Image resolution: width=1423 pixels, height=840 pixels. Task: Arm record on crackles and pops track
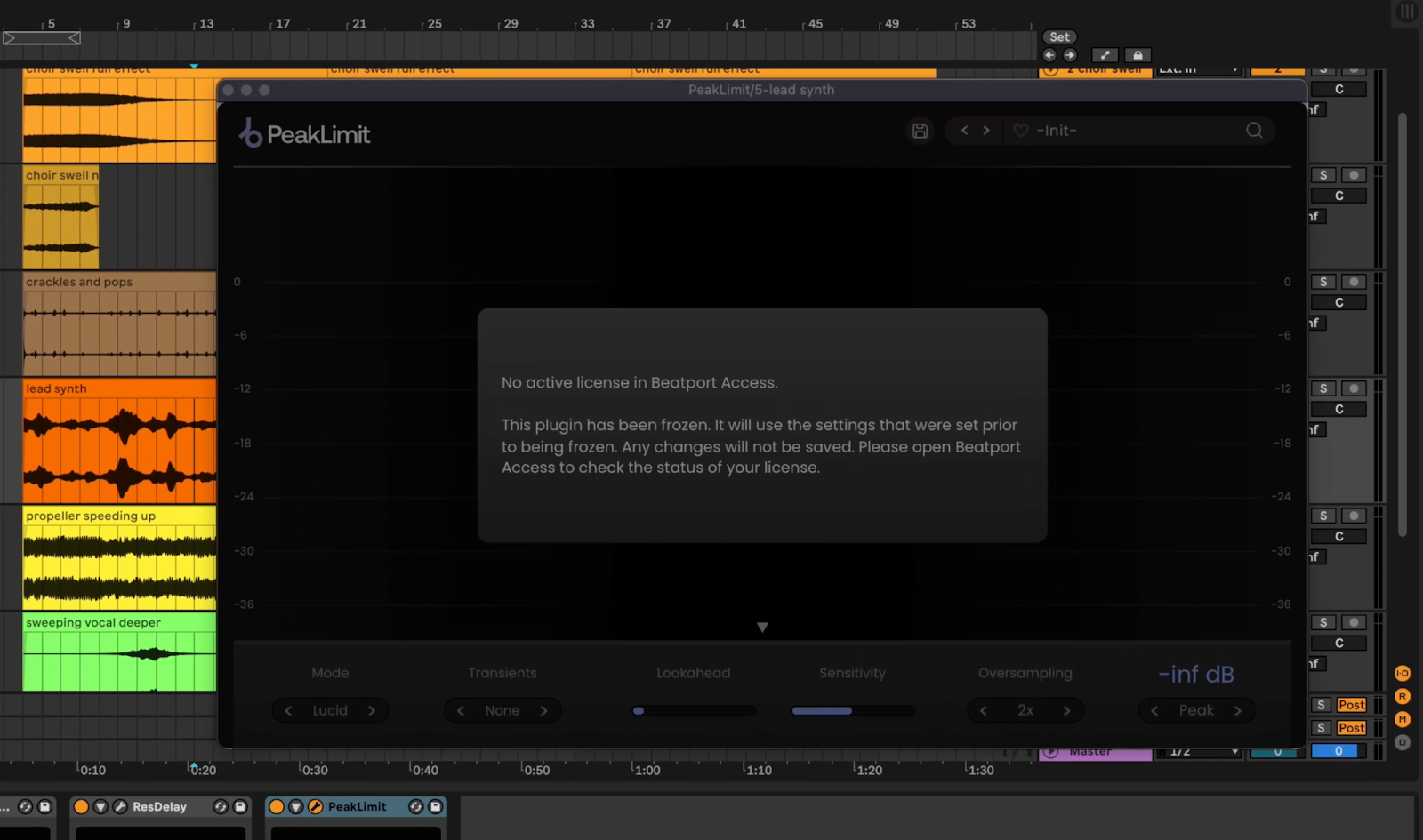[x=1354, y=282]
